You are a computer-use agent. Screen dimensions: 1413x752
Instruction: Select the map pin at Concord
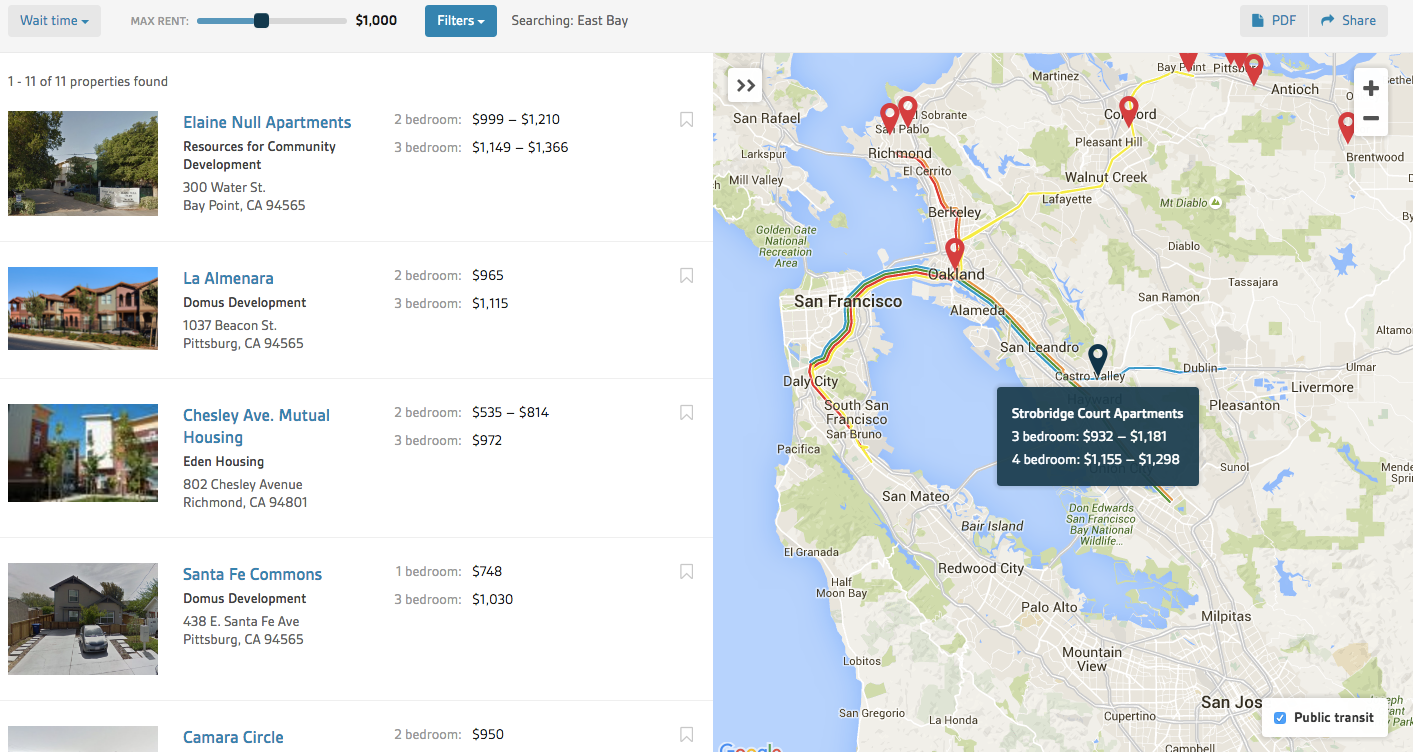(x=1129, y=110)
